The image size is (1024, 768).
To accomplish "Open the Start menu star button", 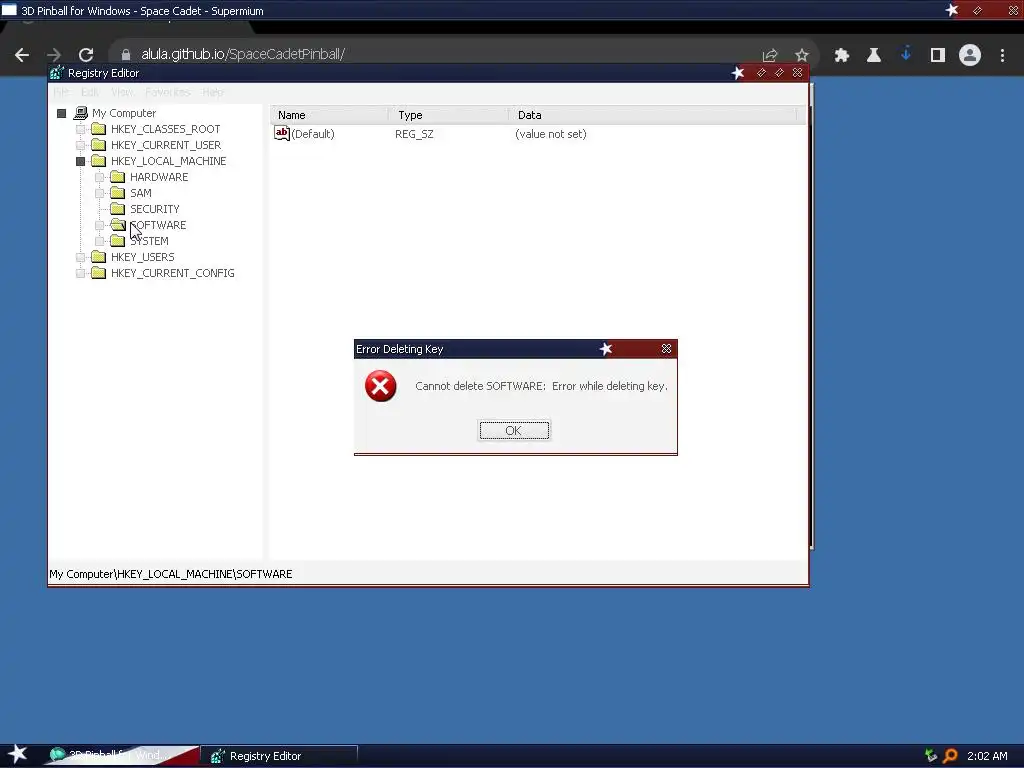I will pos(17,754).
